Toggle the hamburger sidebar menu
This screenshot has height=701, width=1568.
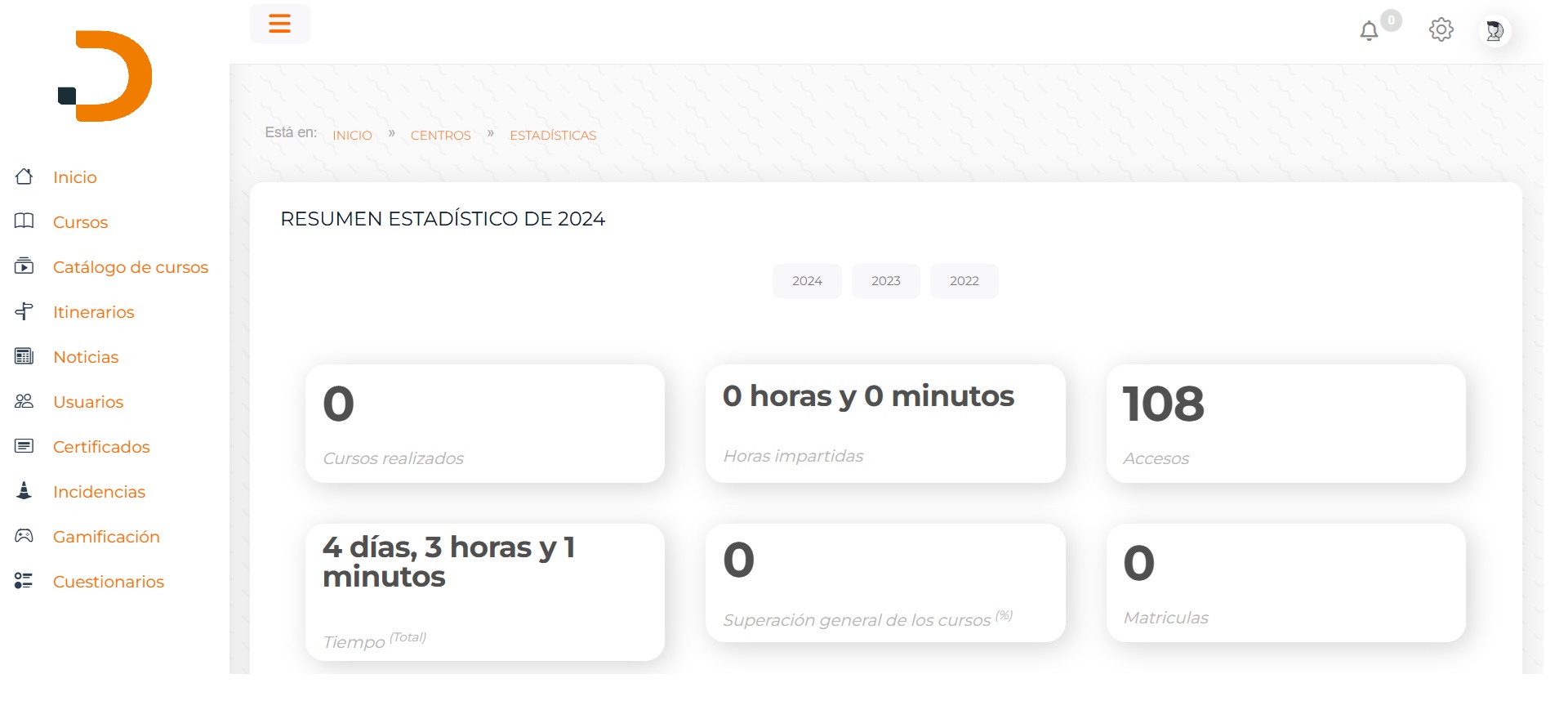click(279, 24)
